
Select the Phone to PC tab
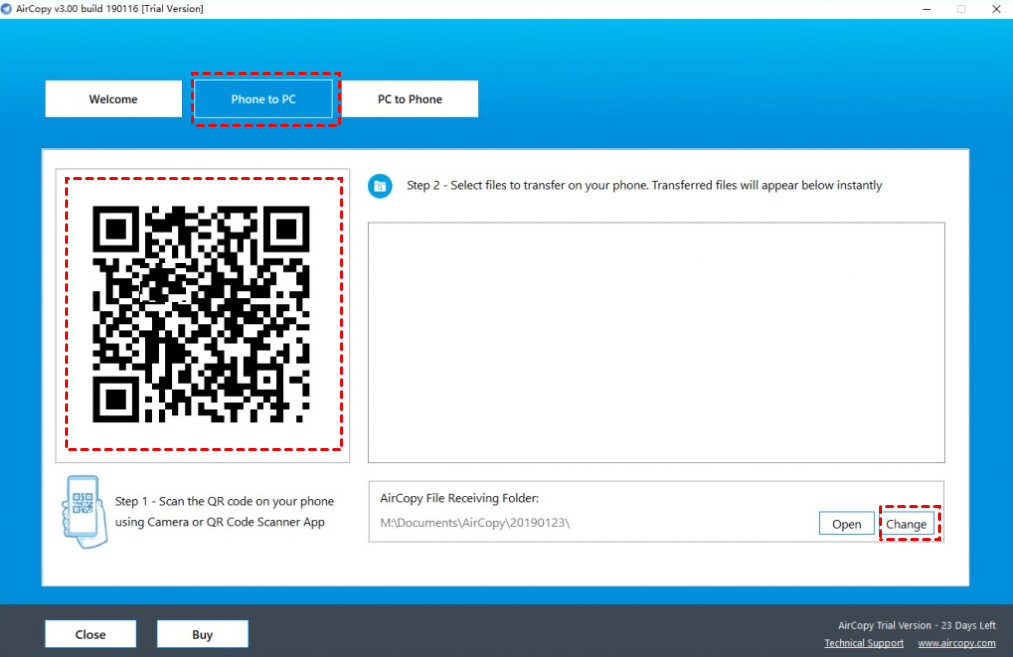coord(264,99)
